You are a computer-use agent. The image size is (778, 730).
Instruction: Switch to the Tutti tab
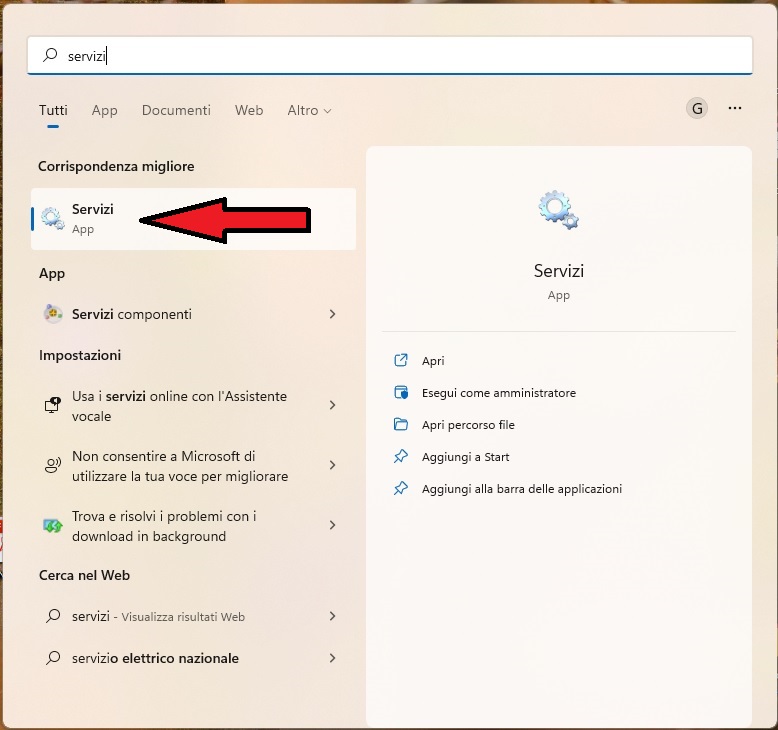coord(53,110)
